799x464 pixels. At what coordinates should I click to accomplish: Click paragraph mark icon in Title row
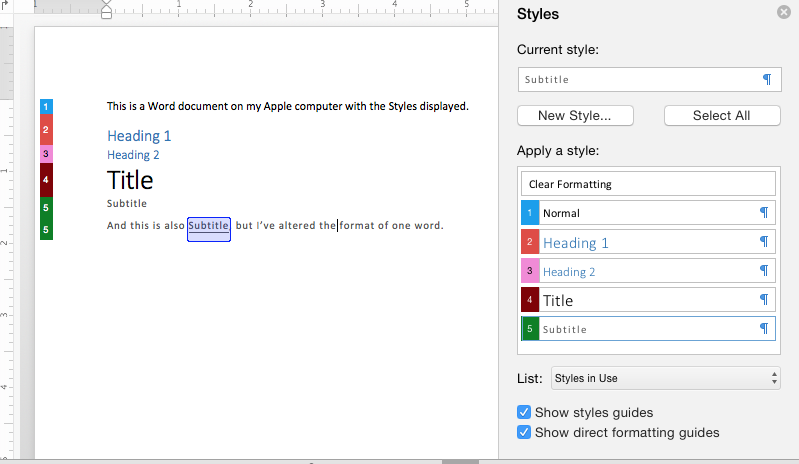[764, 299]
